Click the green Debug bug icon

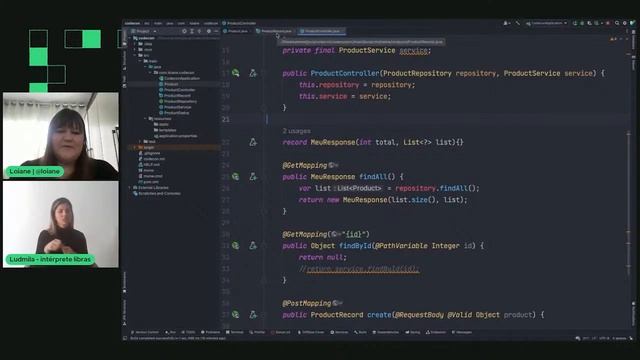point(582,23)
